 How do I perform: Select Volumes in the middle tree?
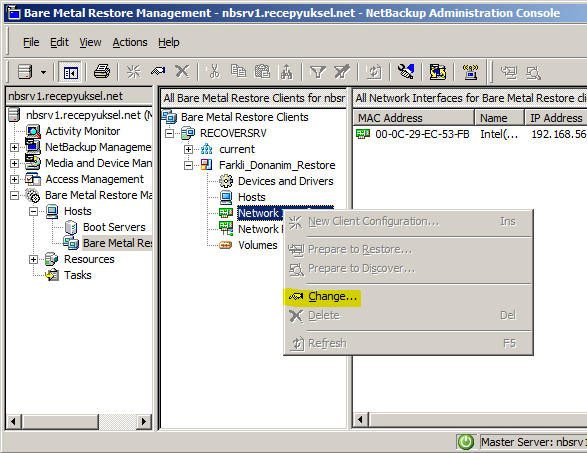click(258, 245)
